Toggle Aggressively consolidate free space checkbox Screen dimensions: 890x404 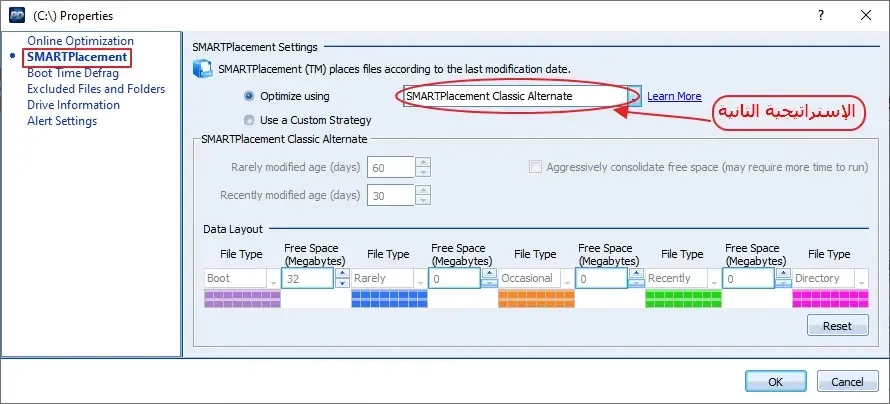click(x=535, y=167)
